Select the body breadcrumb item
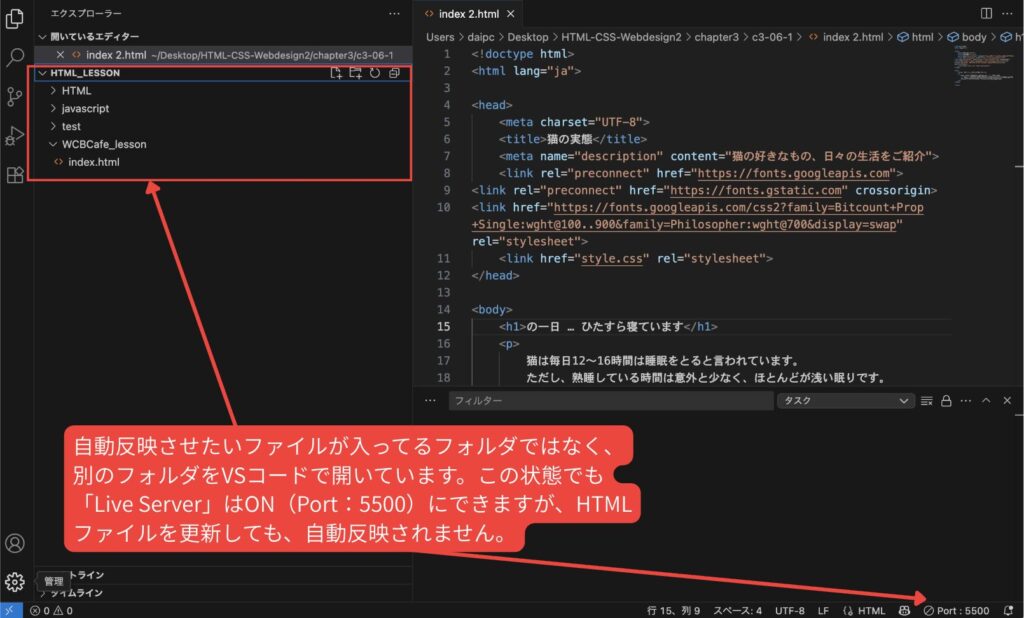1024x618 pixels. click(x=966, y=37)
